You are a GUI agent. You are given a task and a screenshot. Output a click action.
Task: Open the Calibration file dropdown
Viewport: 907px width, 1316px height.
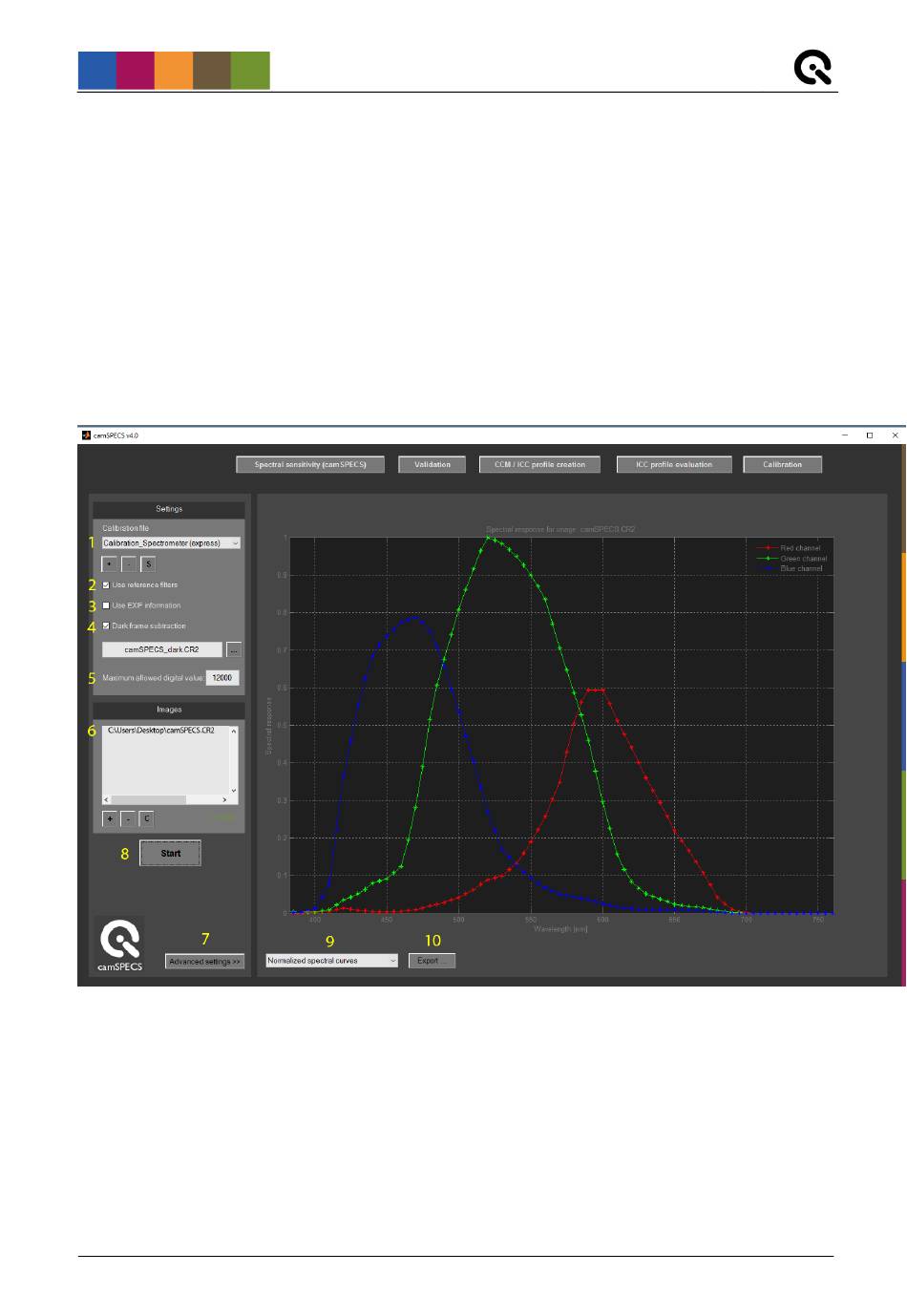[171, 542]
